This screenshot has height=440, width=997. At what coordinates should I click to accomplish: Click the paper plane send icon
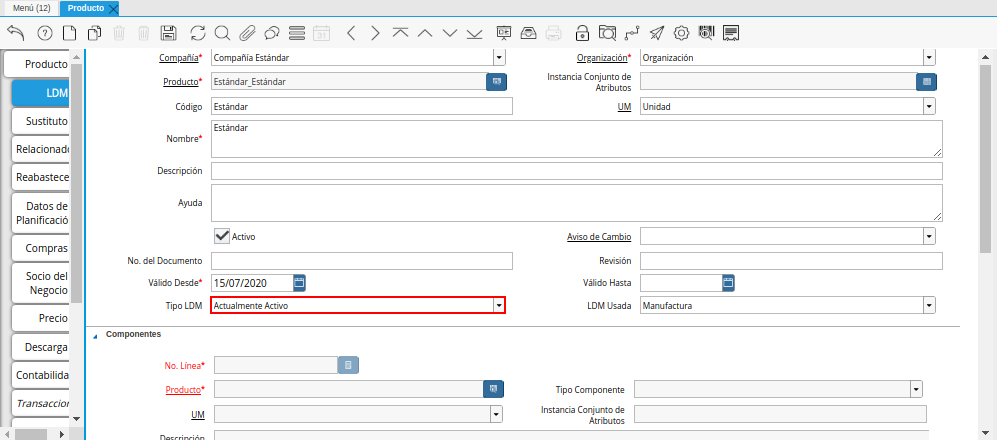(656, 33)
